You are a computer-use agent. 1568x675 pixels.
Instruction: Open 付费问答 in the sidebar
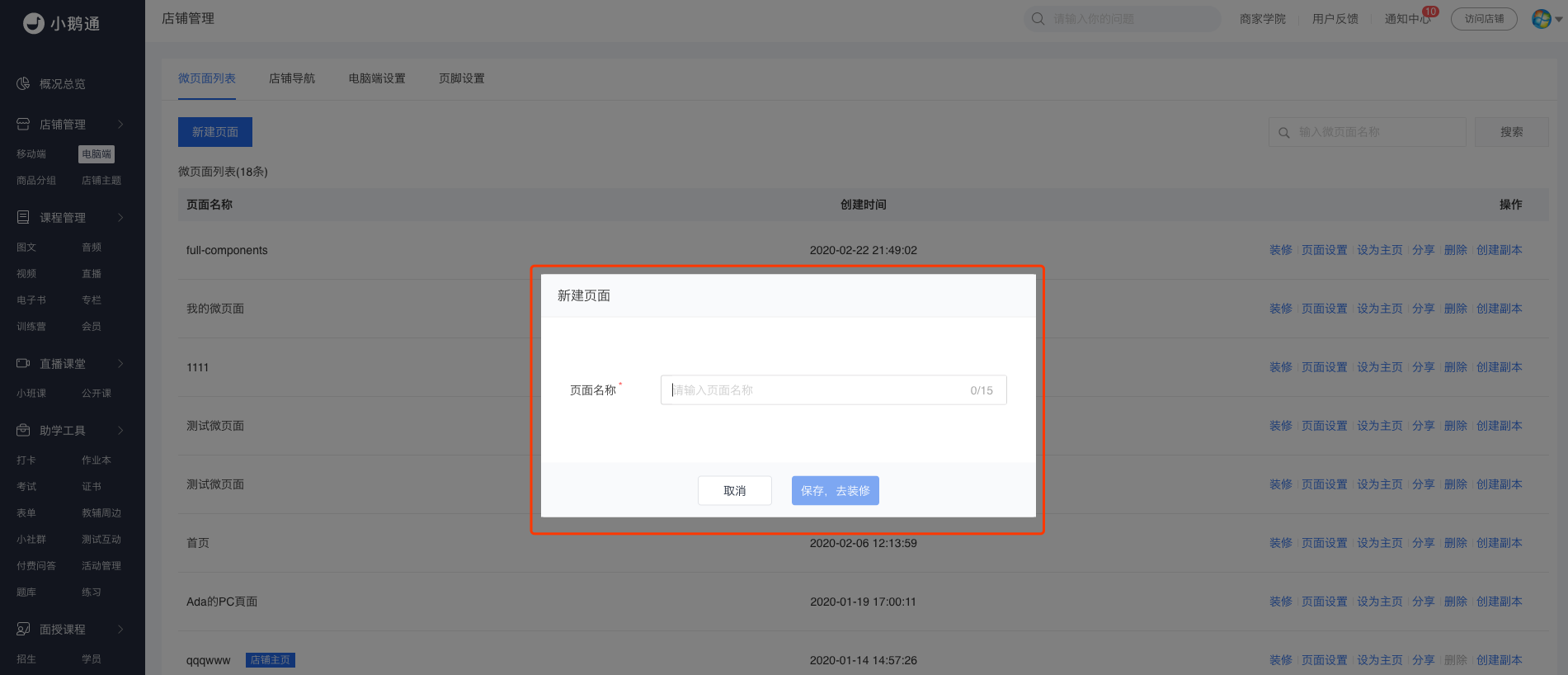(36, 566)
